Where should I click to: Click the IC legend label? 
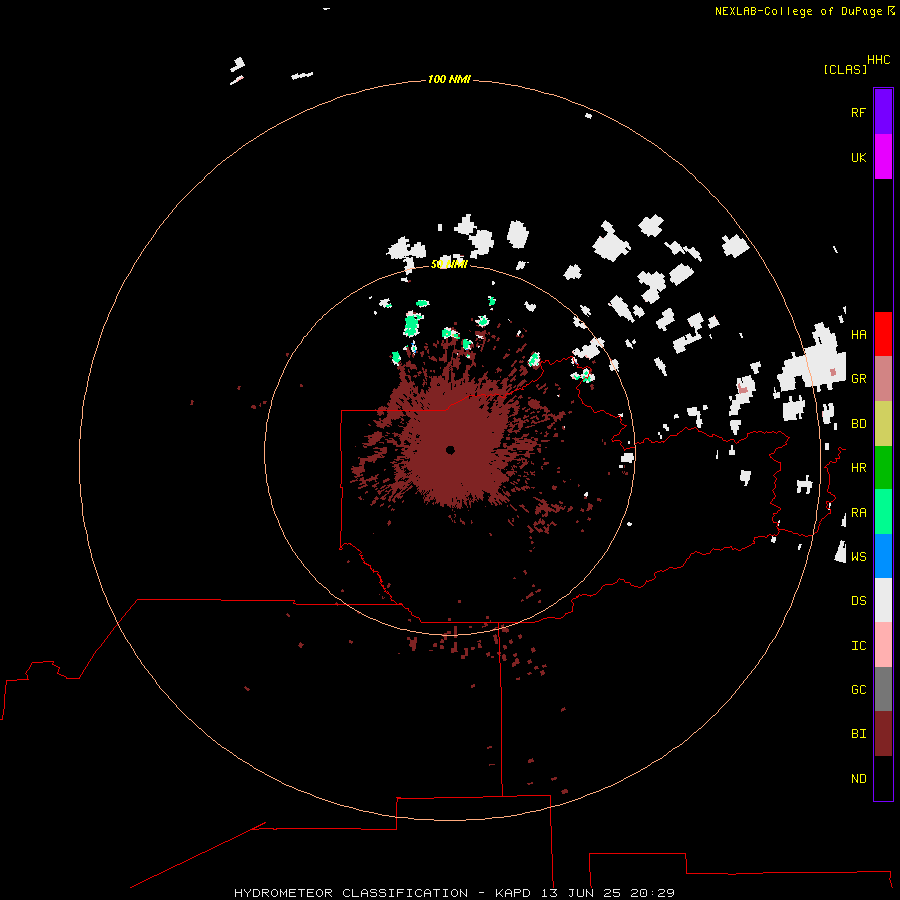859,646
